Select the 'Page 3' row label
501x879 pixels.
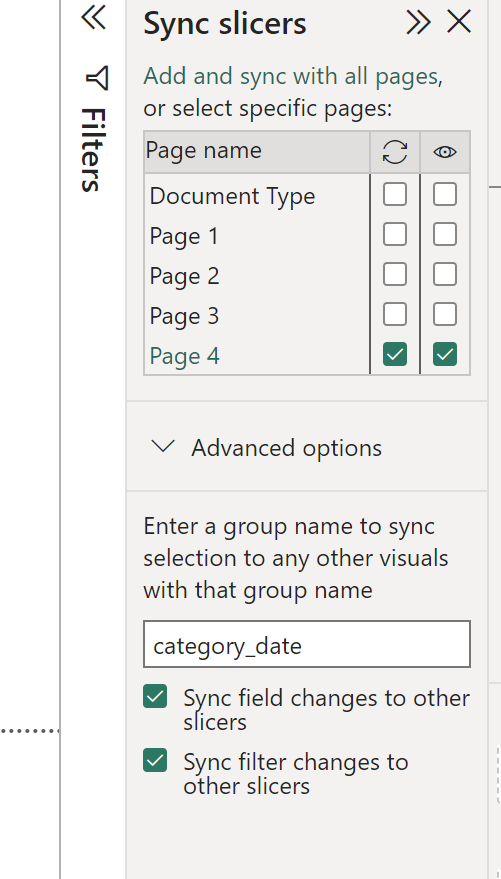point(184,316)
